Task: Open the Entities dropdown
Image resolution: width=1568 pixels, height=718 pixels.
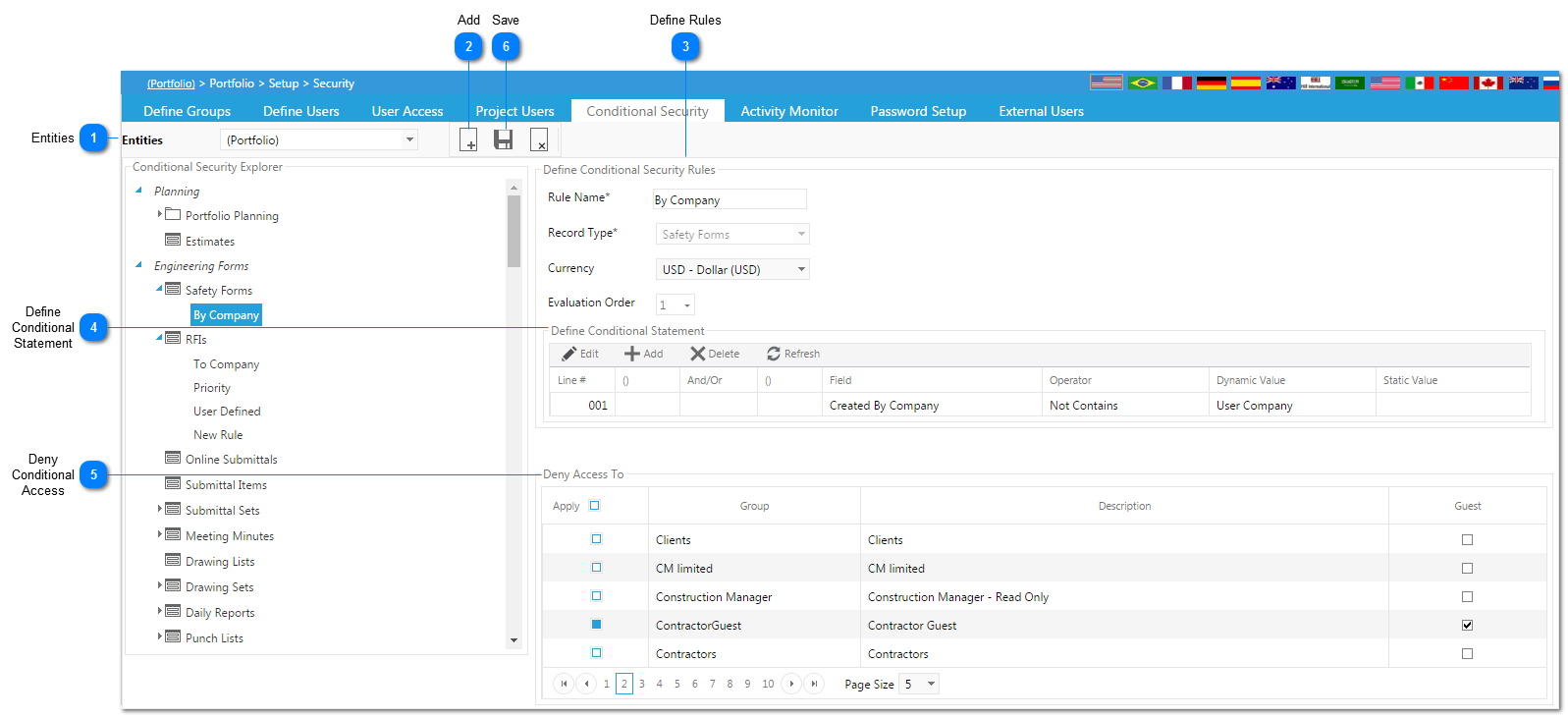Action: tap(409, 140)
